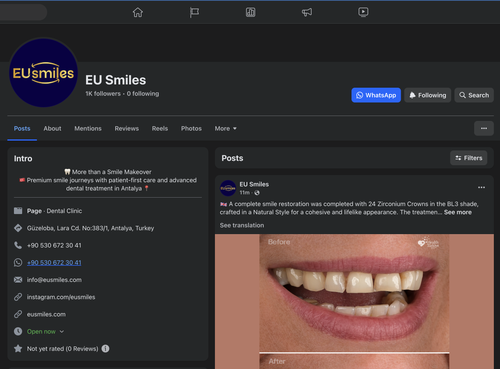The width and height of the screenshot is (500, 369).
Task: Click the phone number +90 530 672 30 41 text
Action: (54, 245)
